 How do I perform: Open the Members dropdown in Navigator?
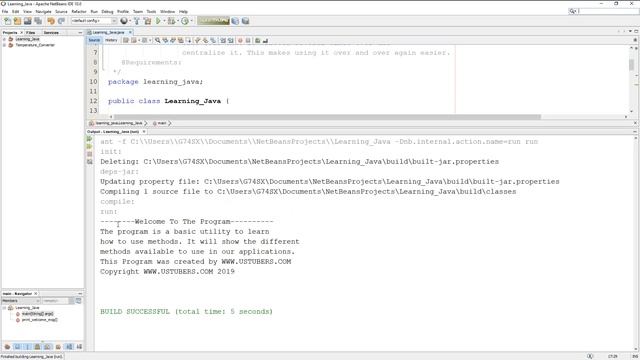[21, 301]
